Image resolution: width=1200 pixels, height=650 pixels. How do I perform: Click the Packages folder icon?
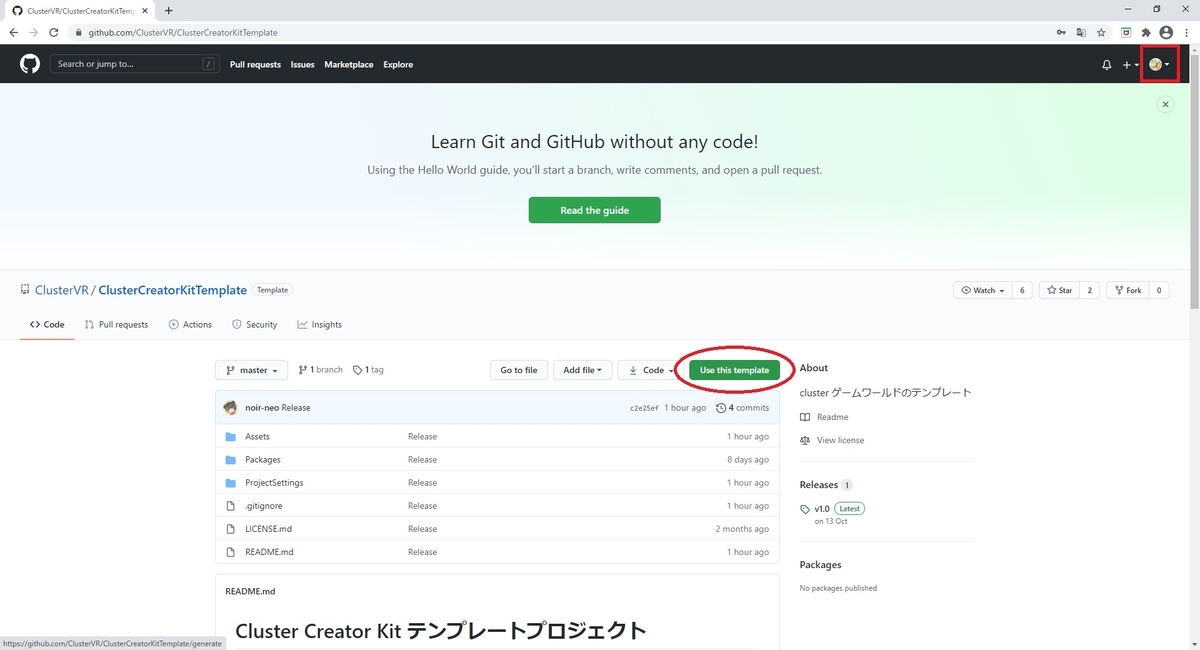231,460
